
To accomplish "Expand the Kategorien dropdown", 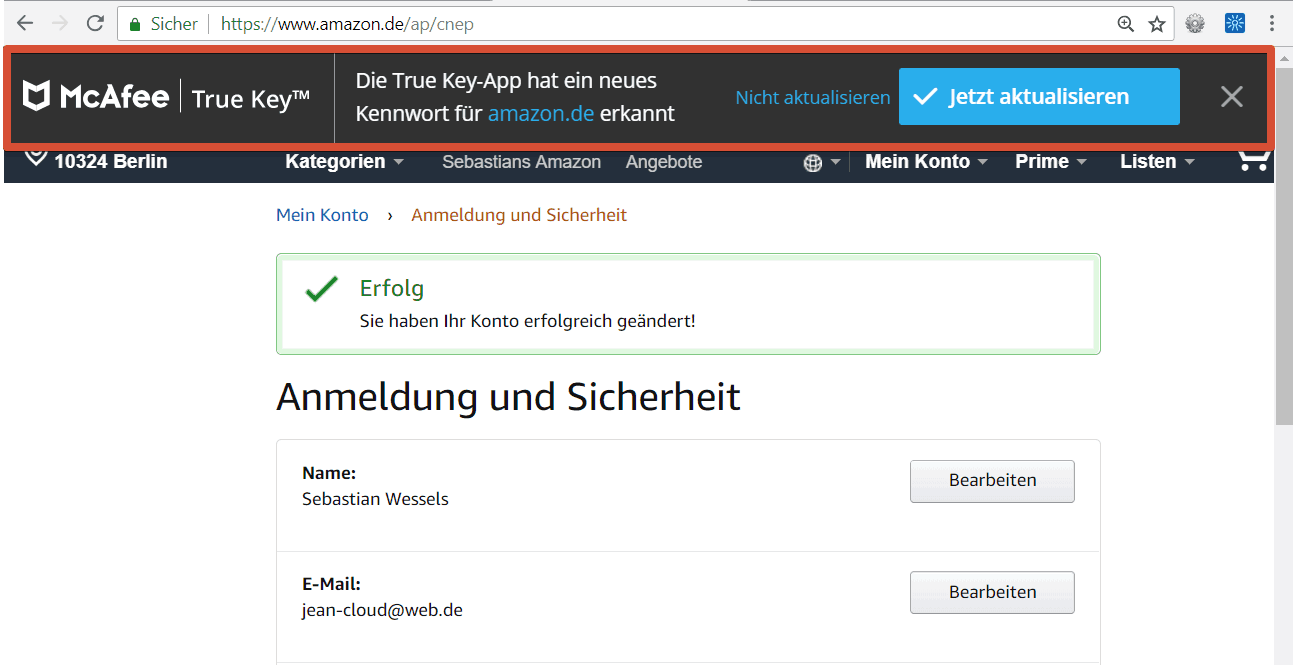I will click(344, 161).
